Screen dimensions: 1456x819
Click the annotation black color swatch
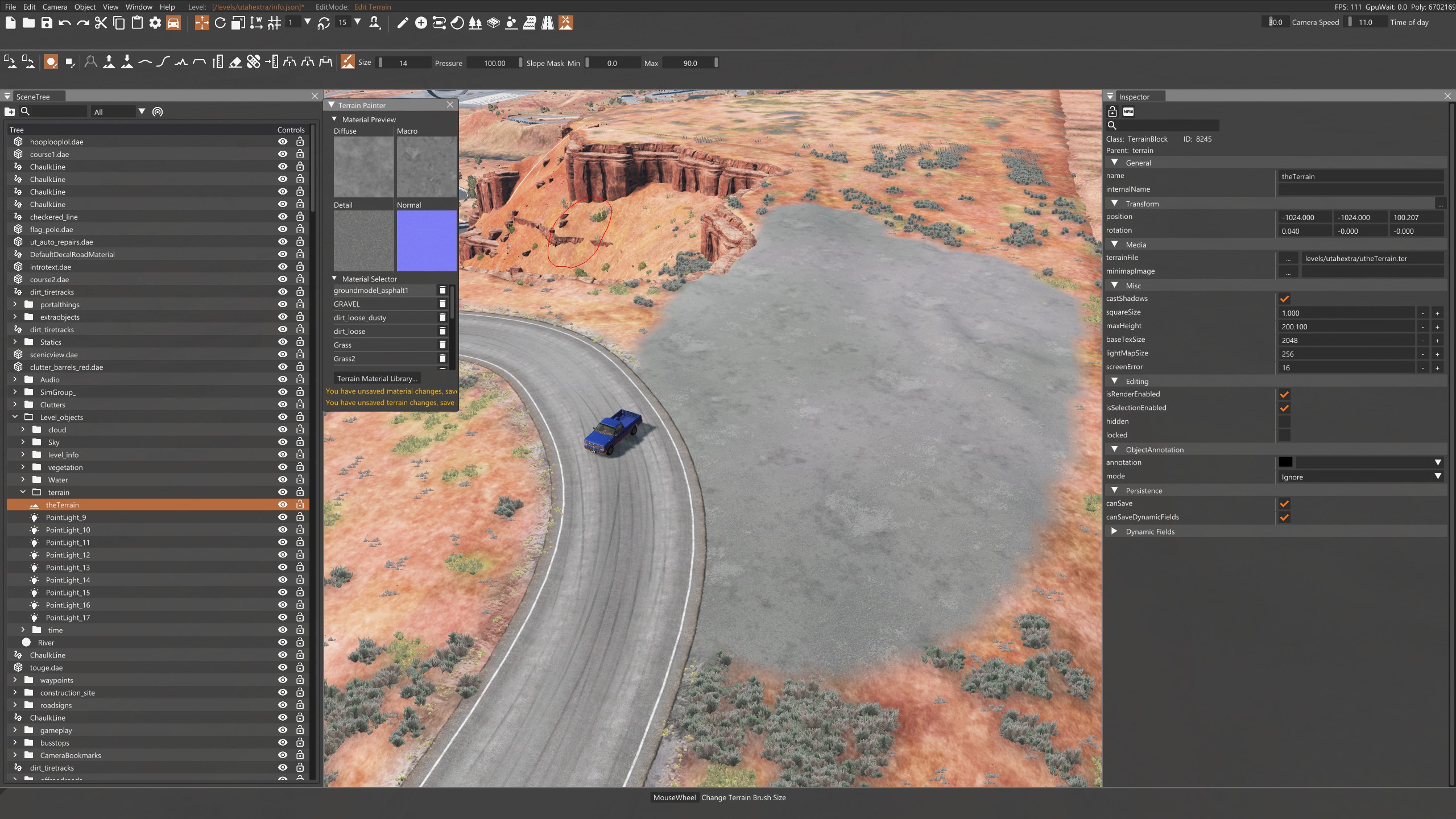coord(1285,462)
